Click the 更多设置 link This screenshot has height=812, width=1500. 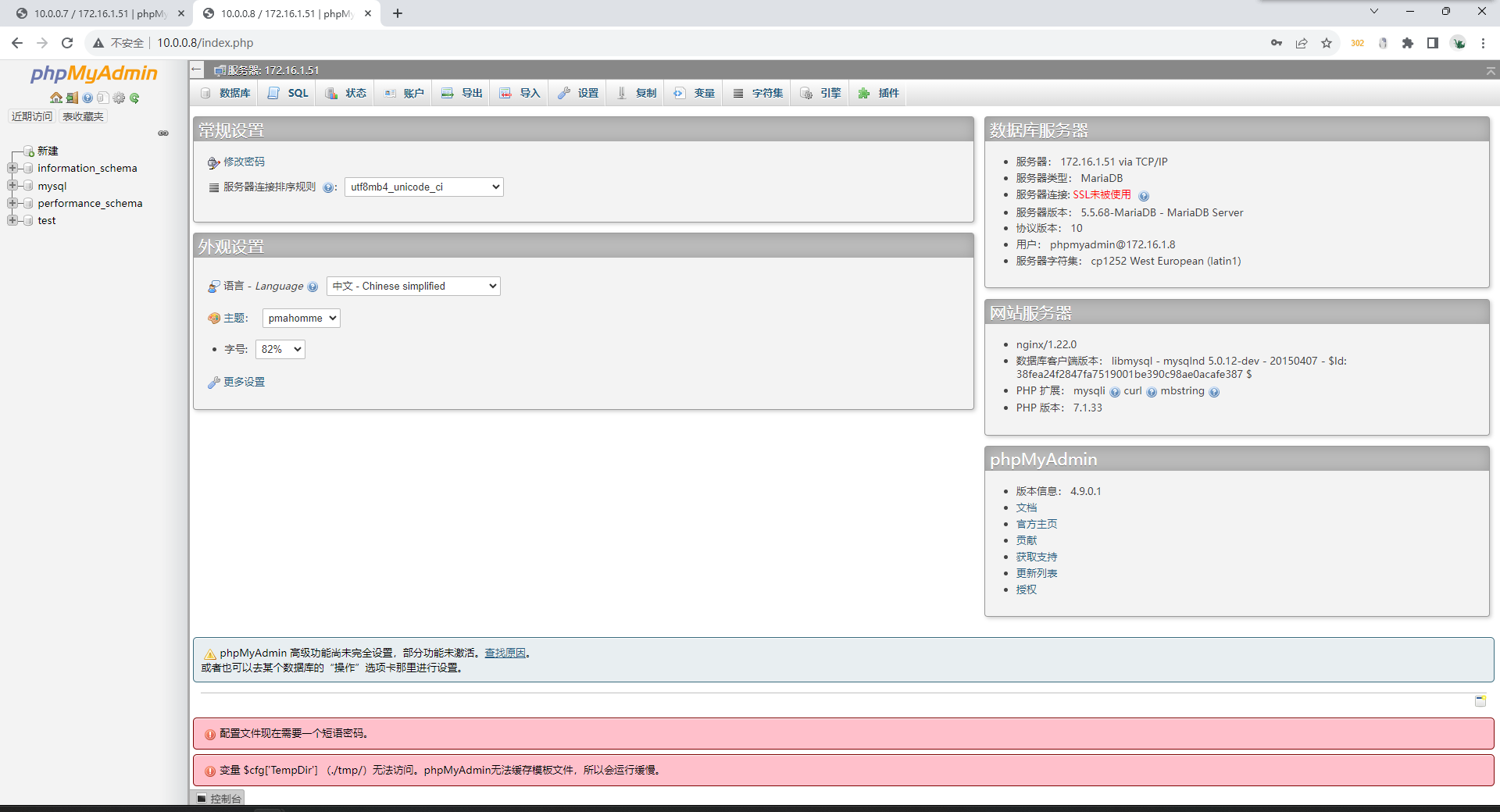pyautogui.click(x=244, y=382)
